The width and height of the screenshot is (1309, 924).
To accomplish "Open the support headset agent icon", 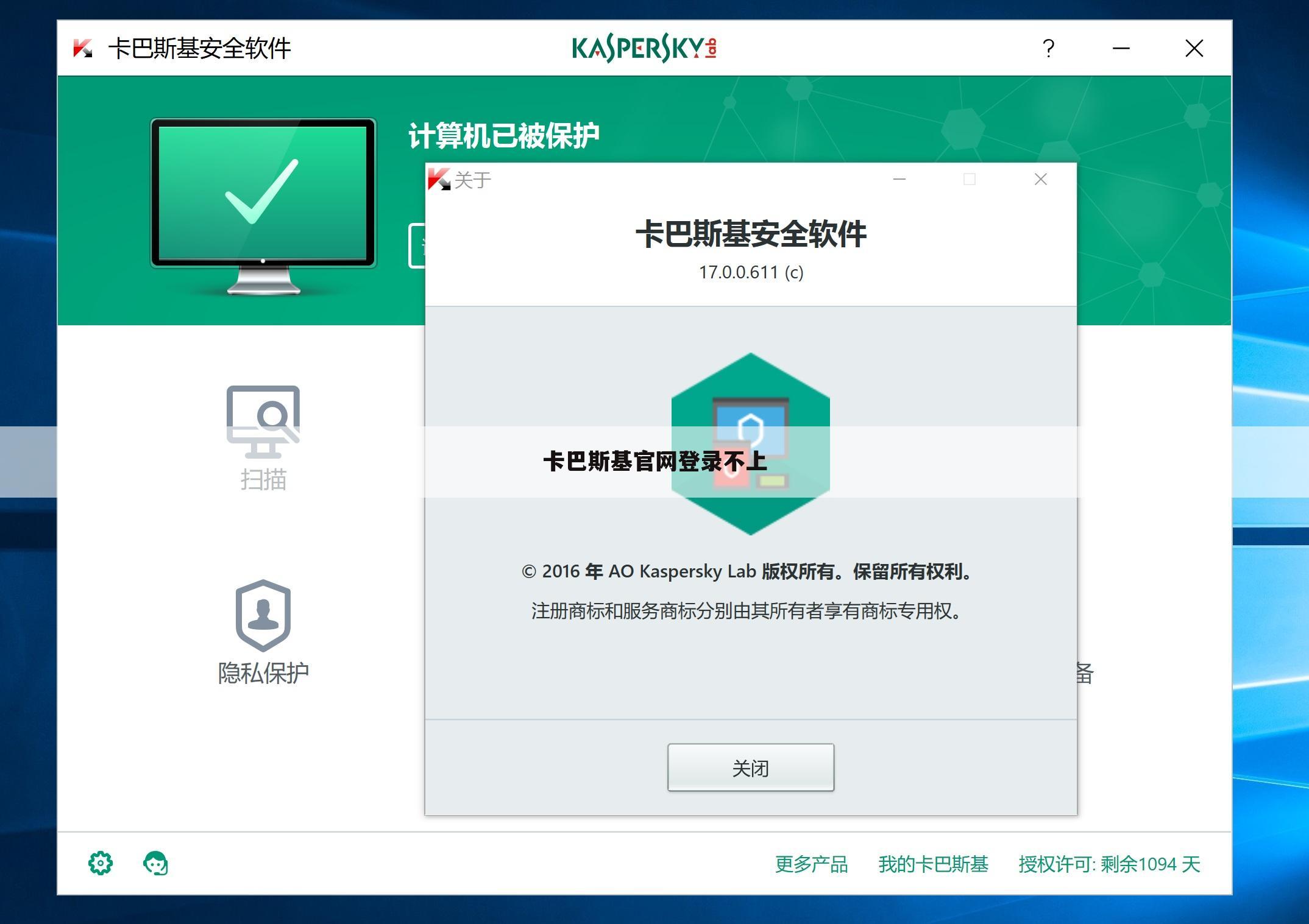I will pyautogui.click(x=155, y=863).
